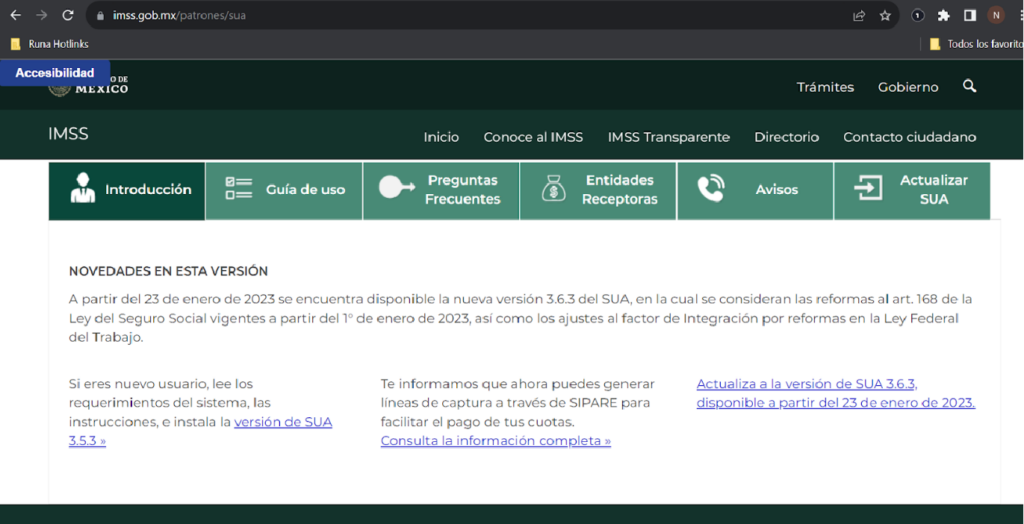Click the NOVEDADES EN ESTA VERSIÓN heading
Viewport: 1024px width, 524px height.
coord(168,271)
